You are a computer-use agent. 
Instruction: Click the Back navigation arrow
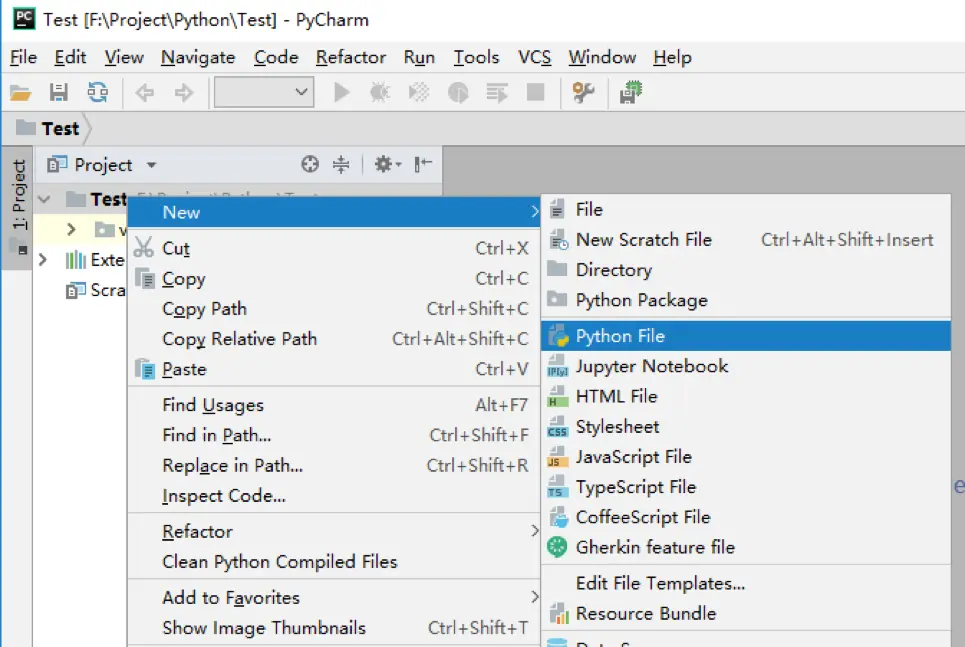[145, 93]
